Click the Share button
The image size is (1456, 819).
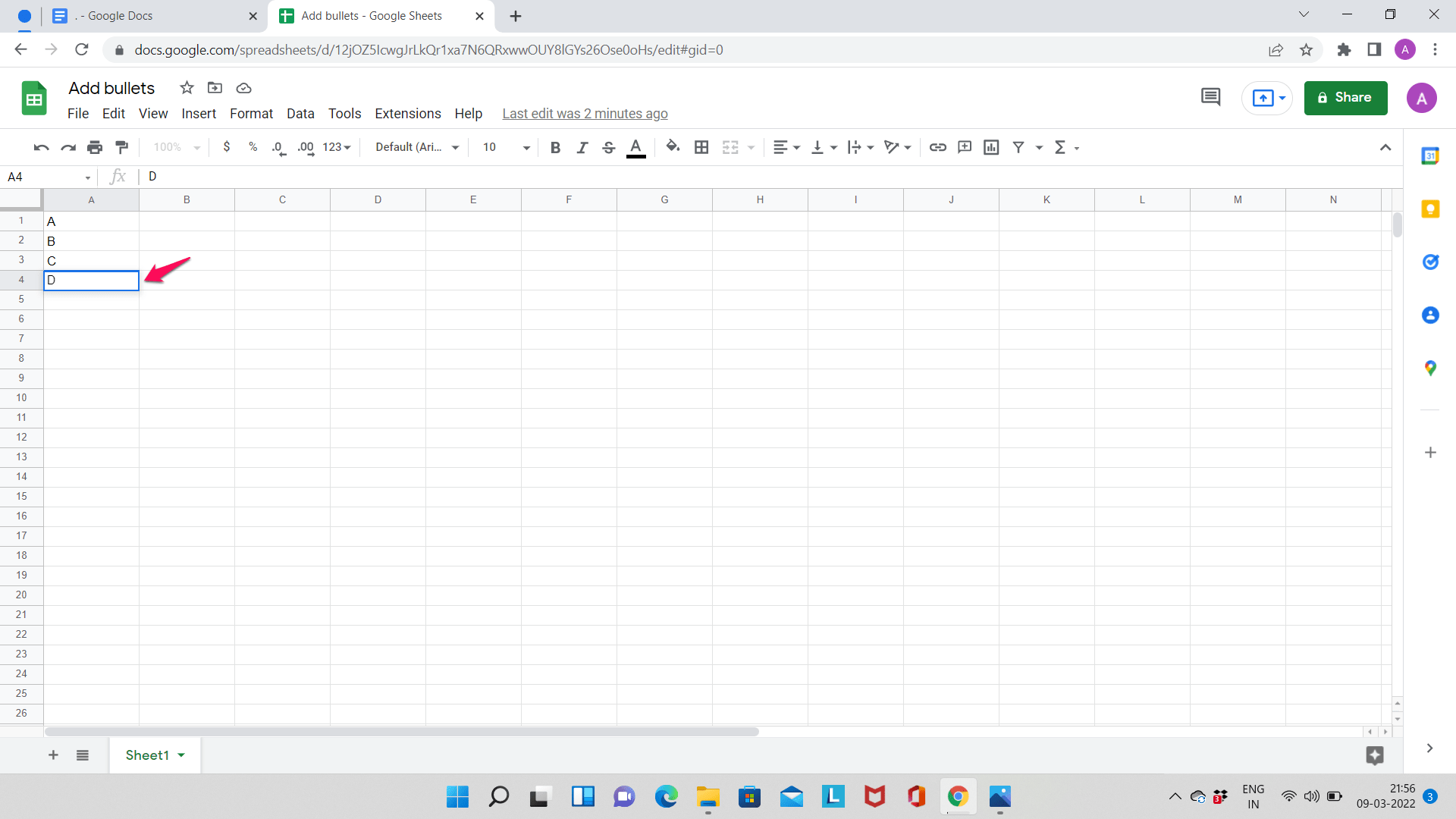click(x=1346, y=97)
